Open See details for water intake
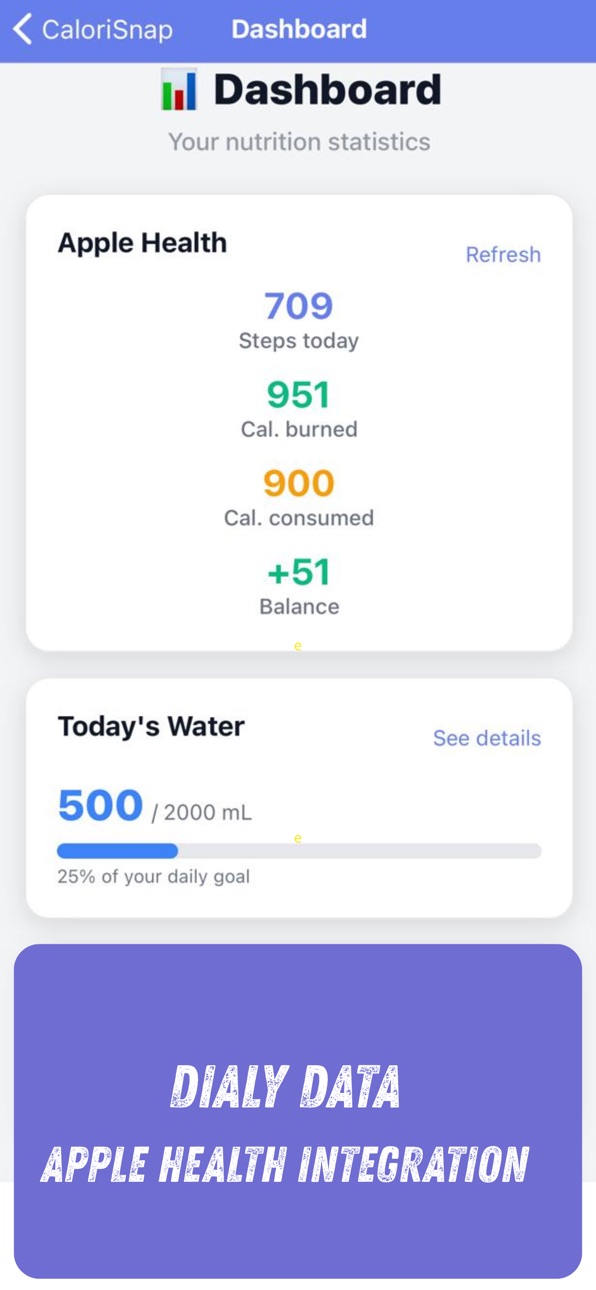This screenshot has height=1290, width=596. point(487,738)
